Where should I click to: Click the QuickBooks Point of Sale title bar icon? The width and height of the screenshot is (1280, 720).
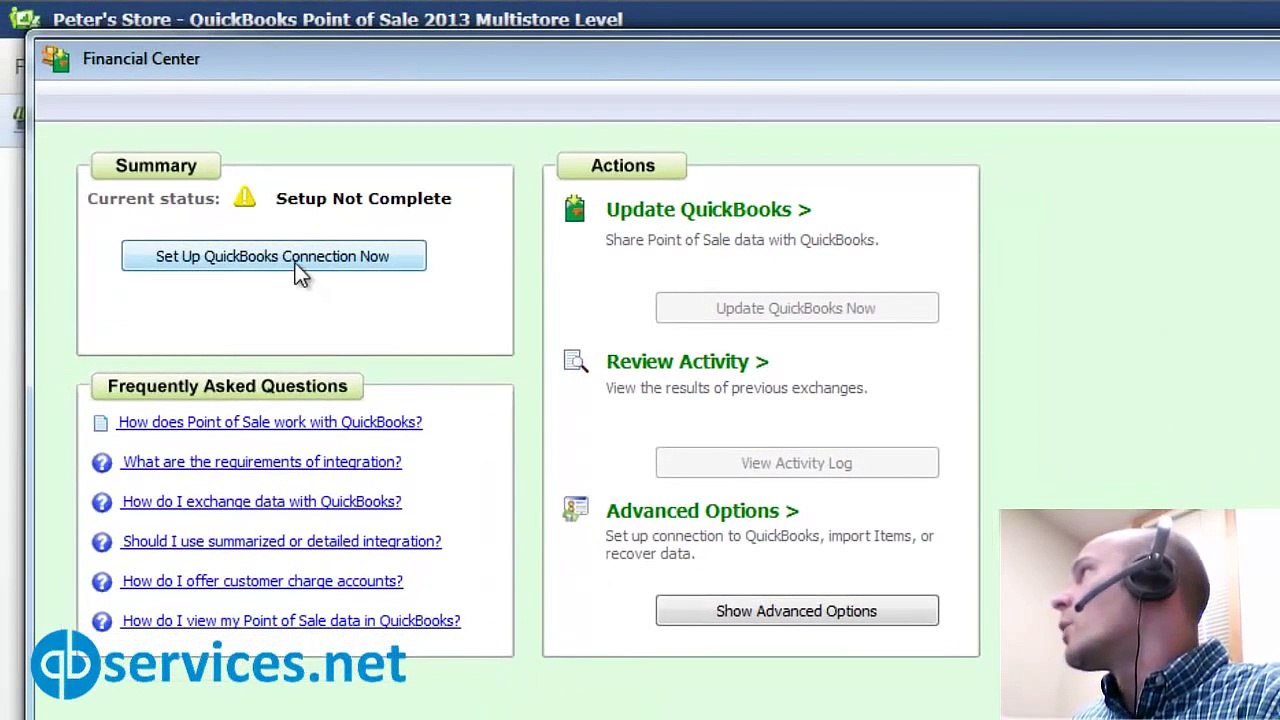pyautogui.click(x=24, y=18)
